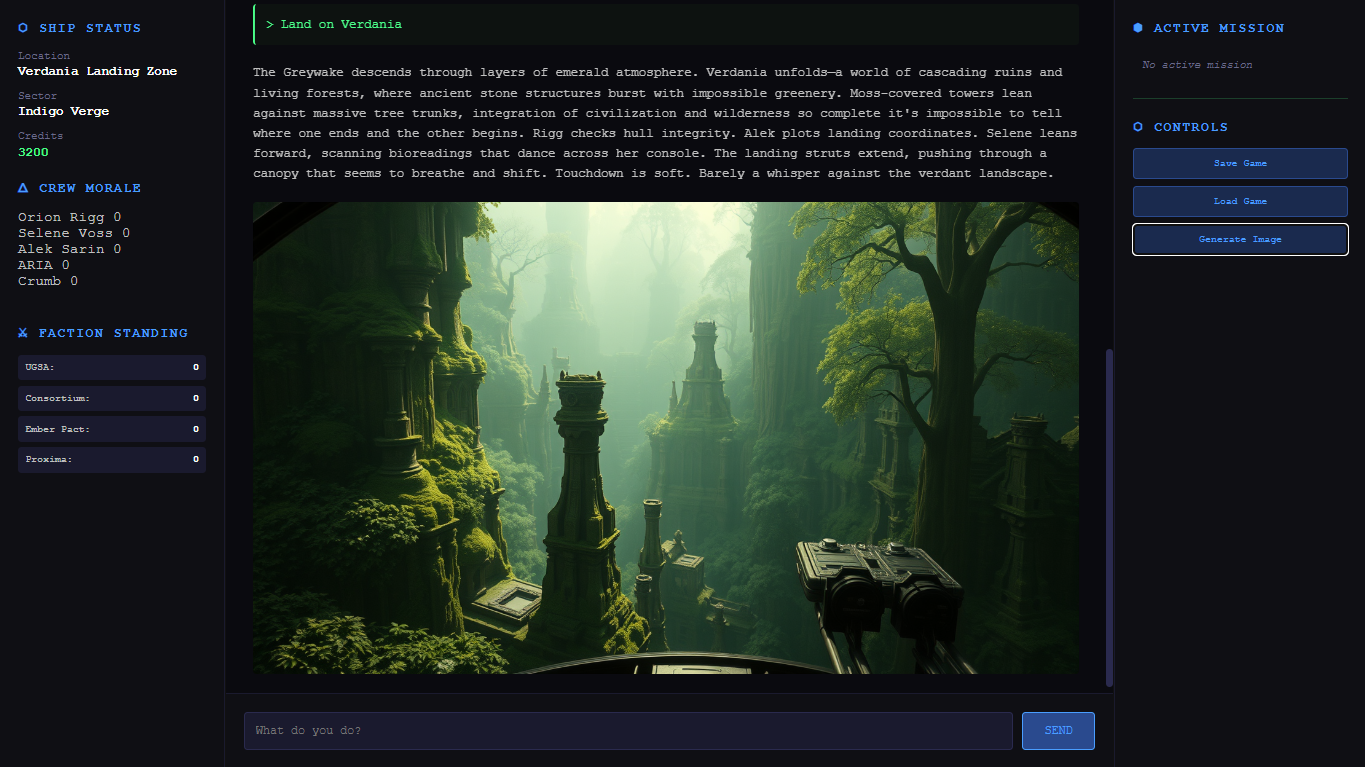
Task: Click the Controls section icon
Action: click(x=1138, y=127)
